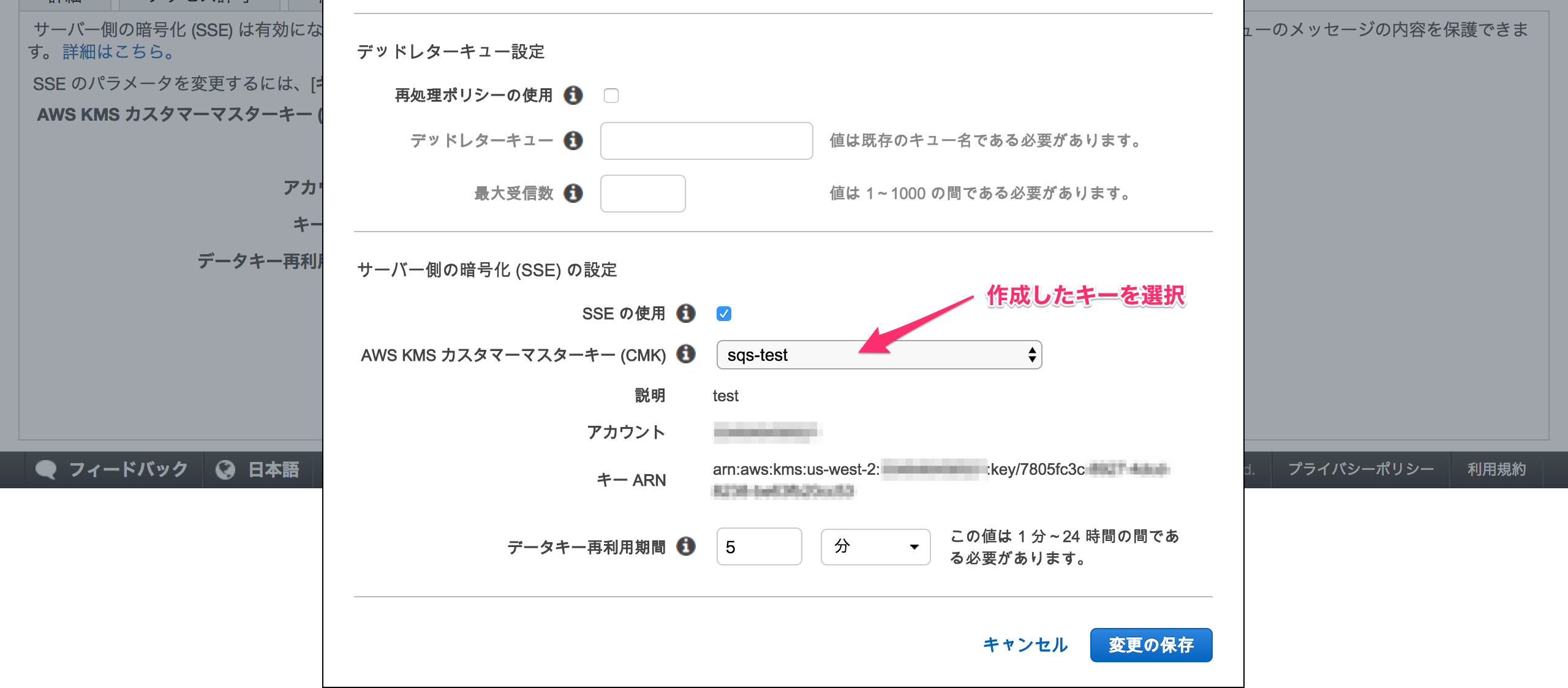Screen dimensions: 1568x688
Task: Click the キー ARN value text
Action: (x=941, y=480)
